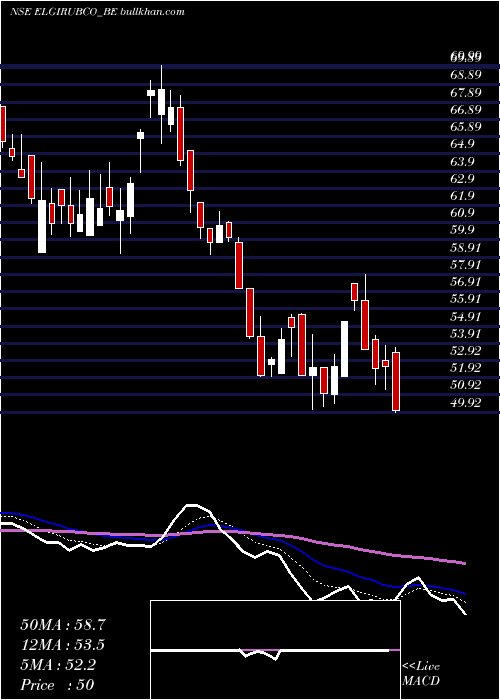500x700 pixels.
Task: Click the 55.91 price axis label
Action: [466, 299]
